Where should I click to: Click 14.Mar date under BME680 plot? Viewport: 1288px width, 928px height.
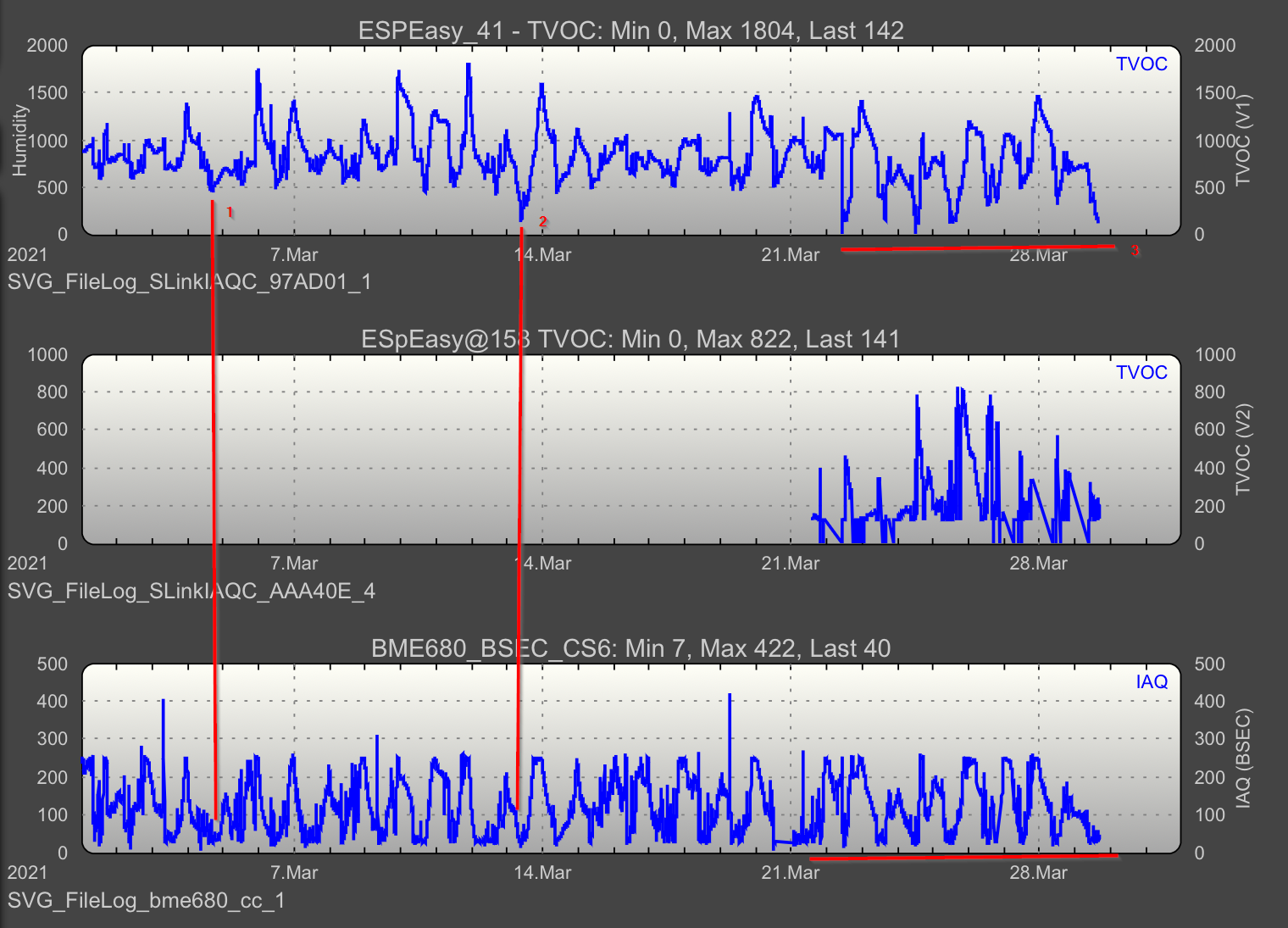542,873
